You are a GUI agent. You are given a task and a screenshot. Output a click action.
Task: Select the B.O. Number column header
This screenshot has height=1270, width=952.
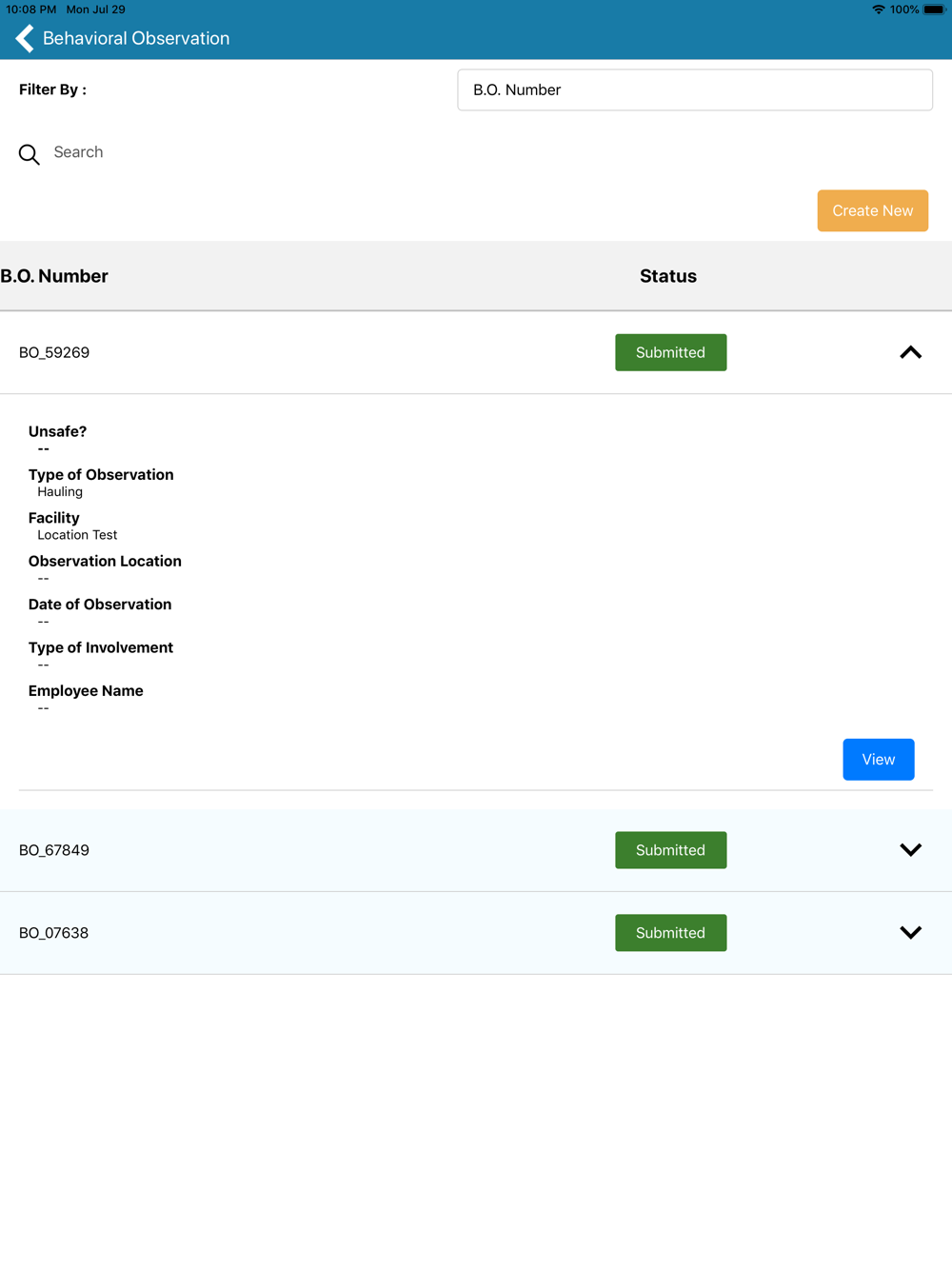pos(54,276)
